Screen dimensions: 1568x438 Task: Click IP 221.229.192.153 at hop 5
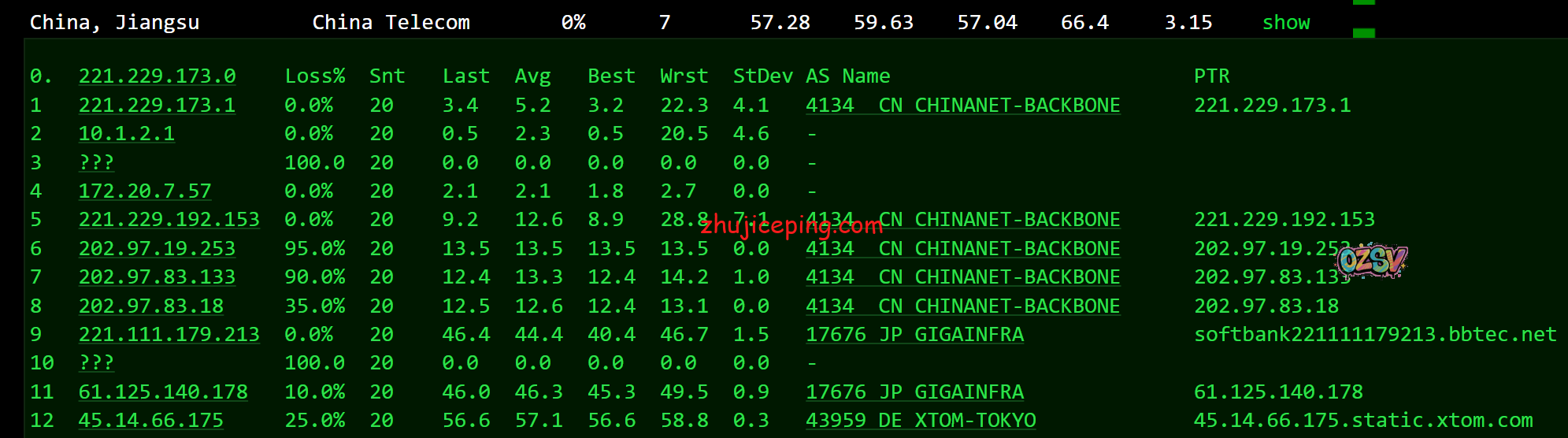tap(169, 220)
